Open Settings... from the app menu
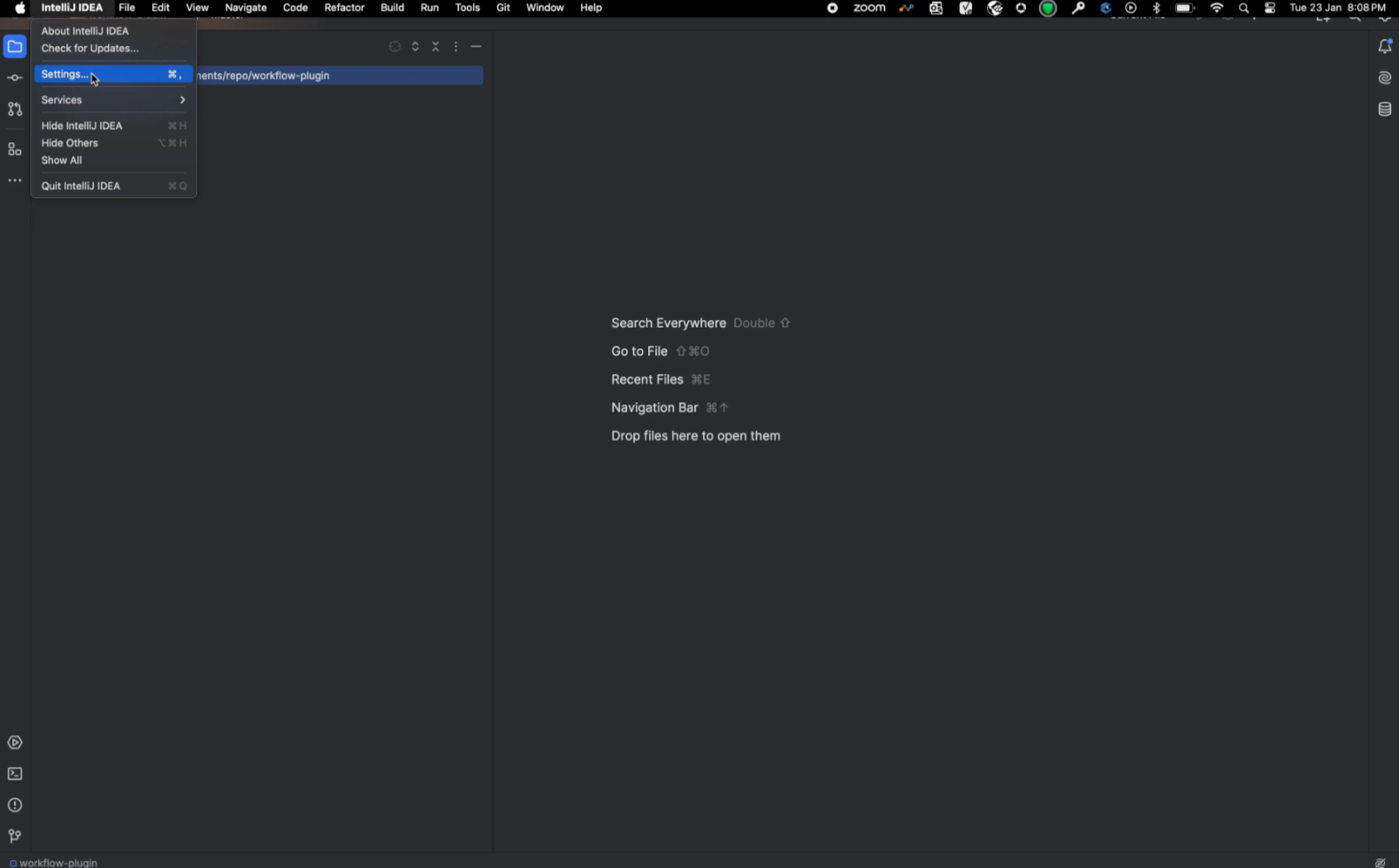Screen dimensions: 1399x868 tap(113, 74)
